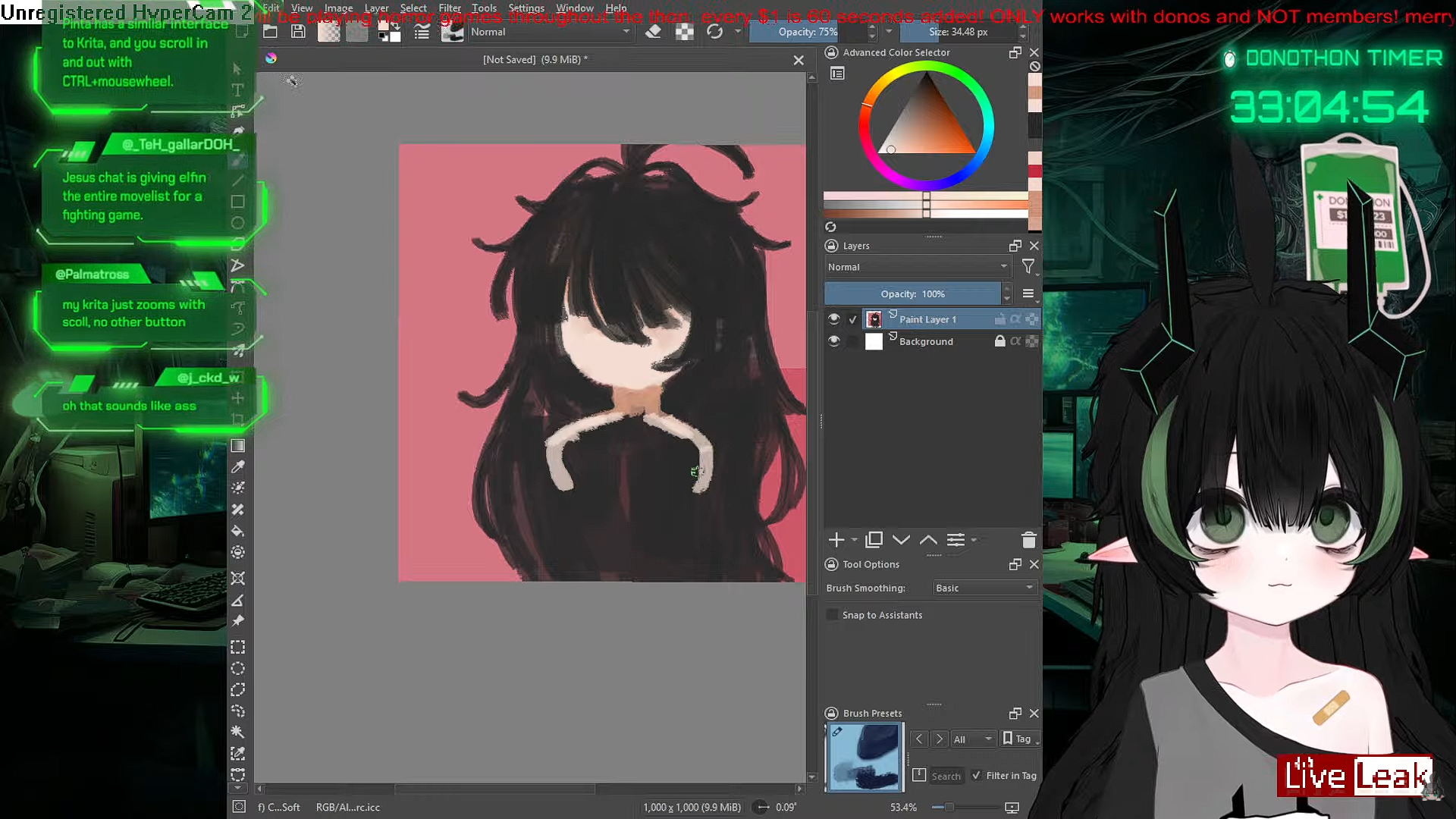Select the Elliptical Selection tool
Screen dimensions: 1456x819
tap(237, 668)
